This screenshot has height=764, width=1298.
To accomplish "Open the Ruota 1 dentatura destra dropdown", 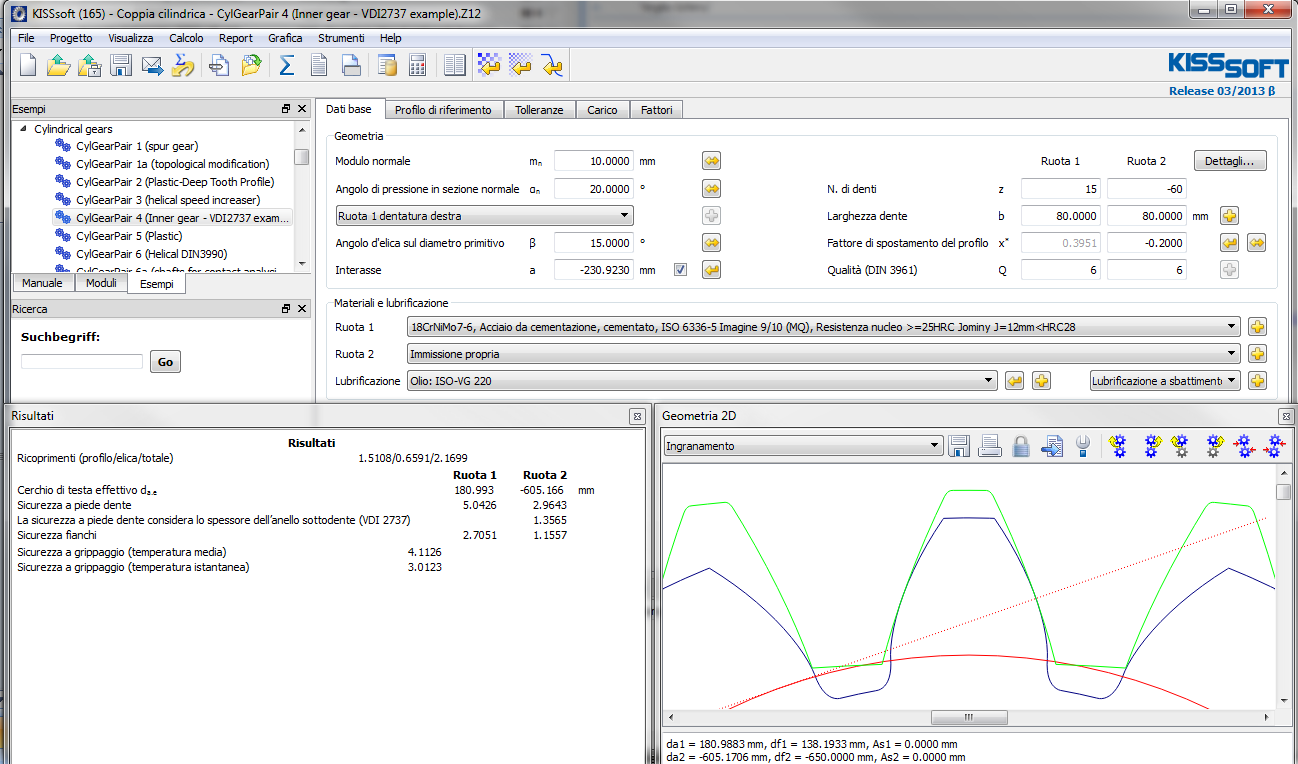I will coord(484,216).
